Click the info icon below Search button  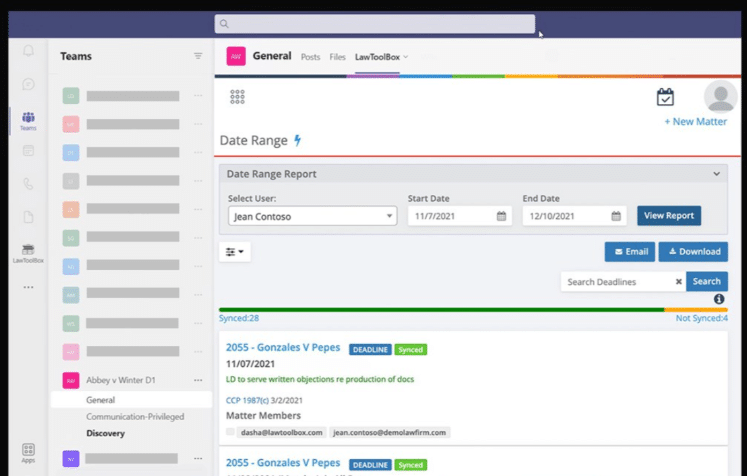click(x=719, y=299)
